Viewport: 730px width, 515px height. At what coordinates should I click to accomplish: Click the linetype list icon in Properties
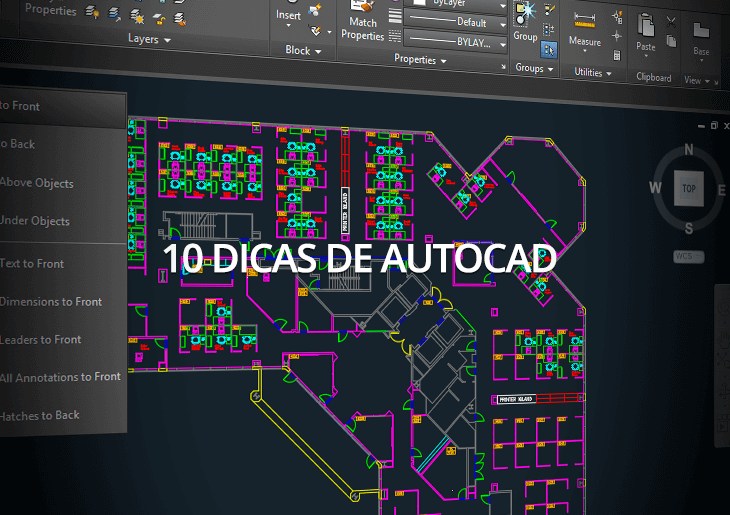[395, 36]
